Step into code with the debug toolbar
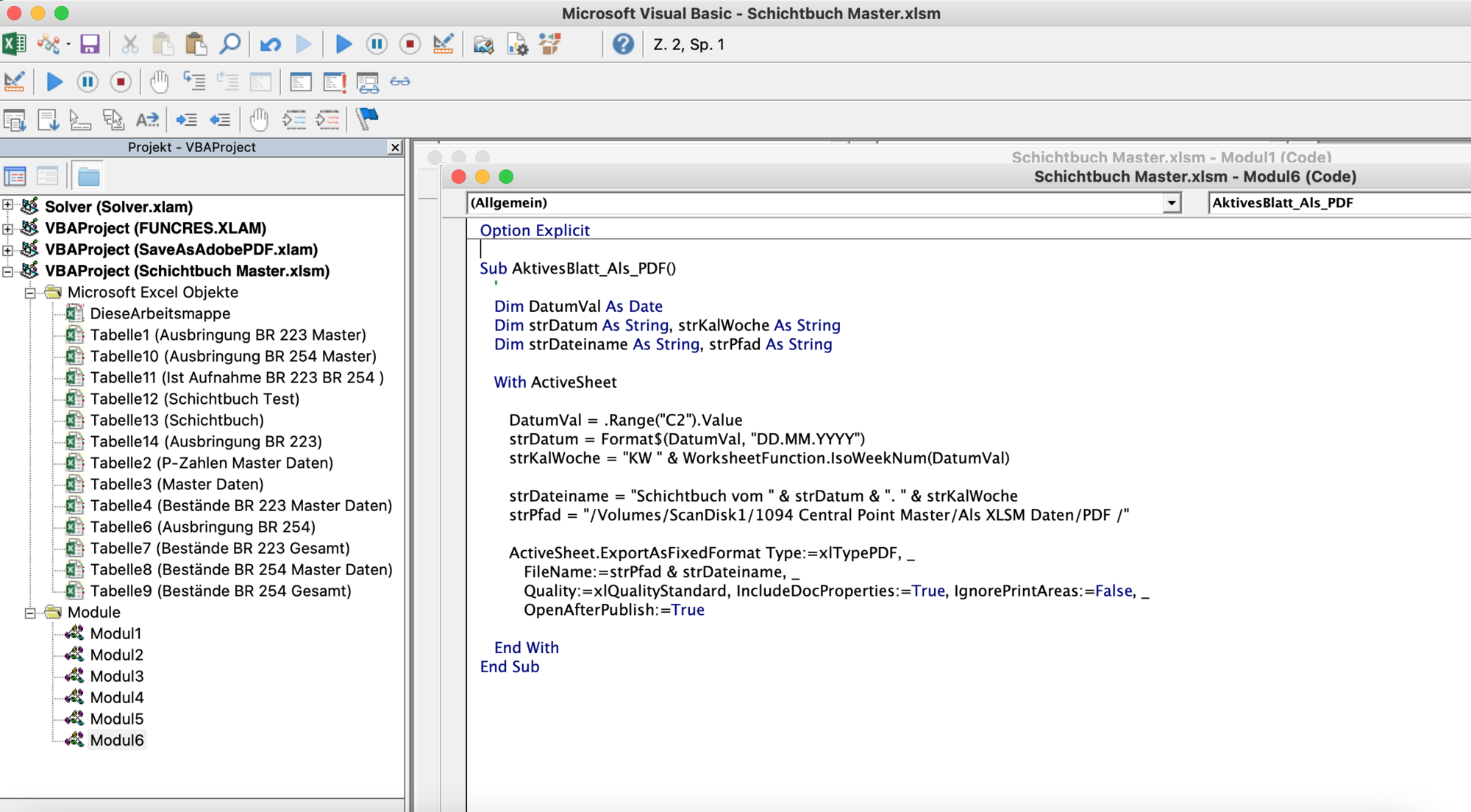The width and height of the screenshot is (1471, 812). (194, 82)
